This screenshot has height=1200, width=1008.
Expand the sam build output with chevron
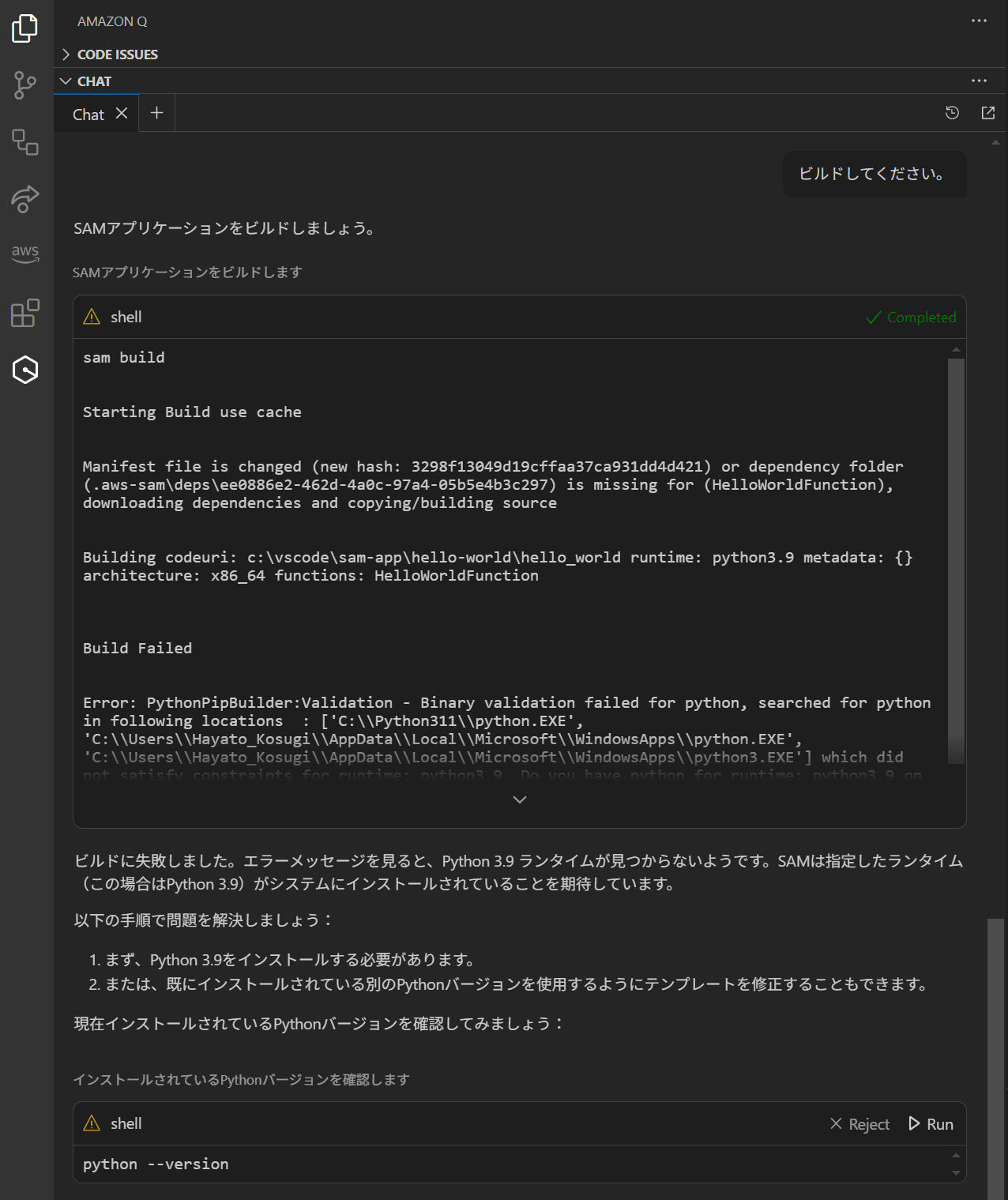pos(520,799)
